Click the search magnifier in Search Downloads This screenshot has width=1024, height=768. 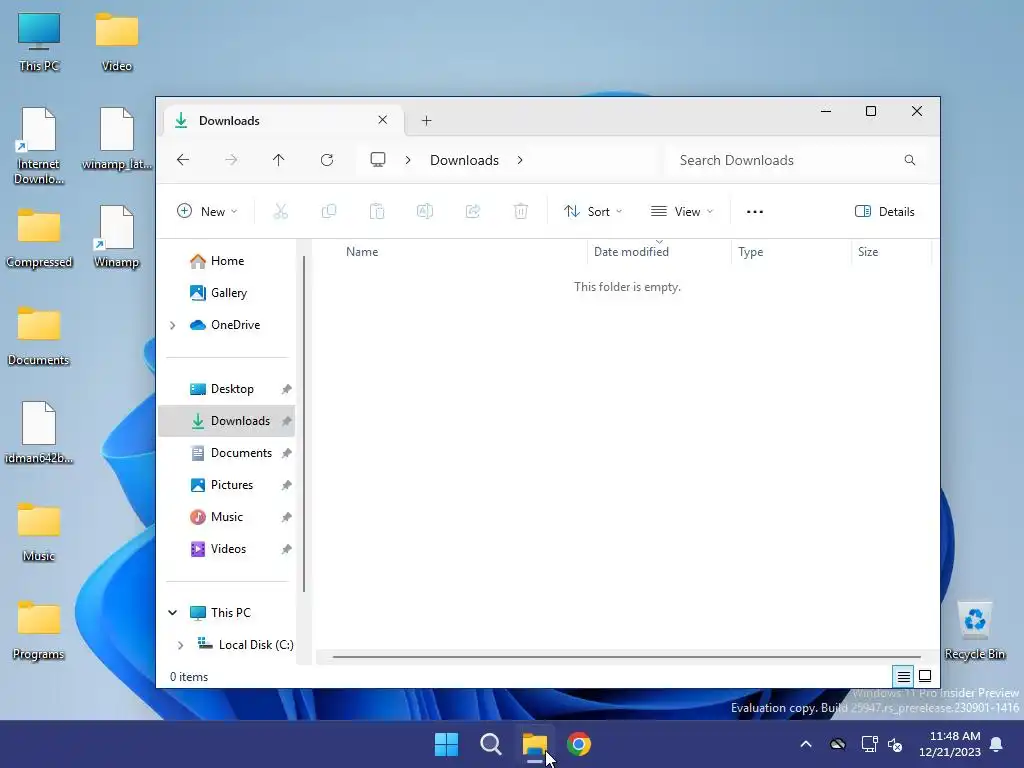[x=910, y=160]
